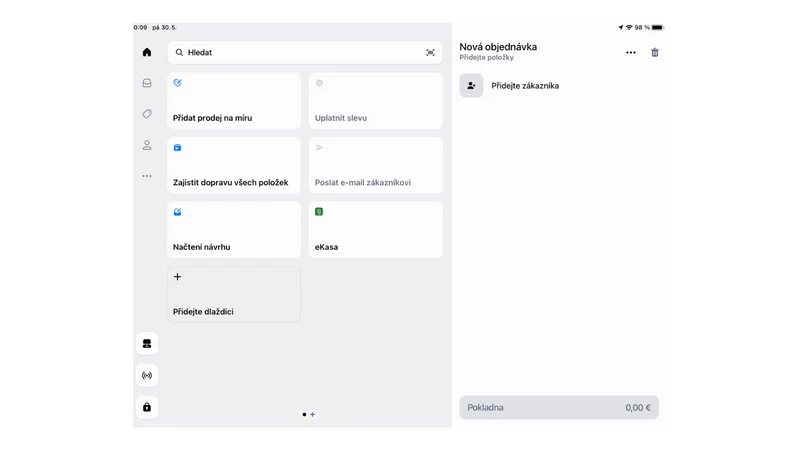
Task: Open the Home icon in the sidebar
Action: pos(147,52)
